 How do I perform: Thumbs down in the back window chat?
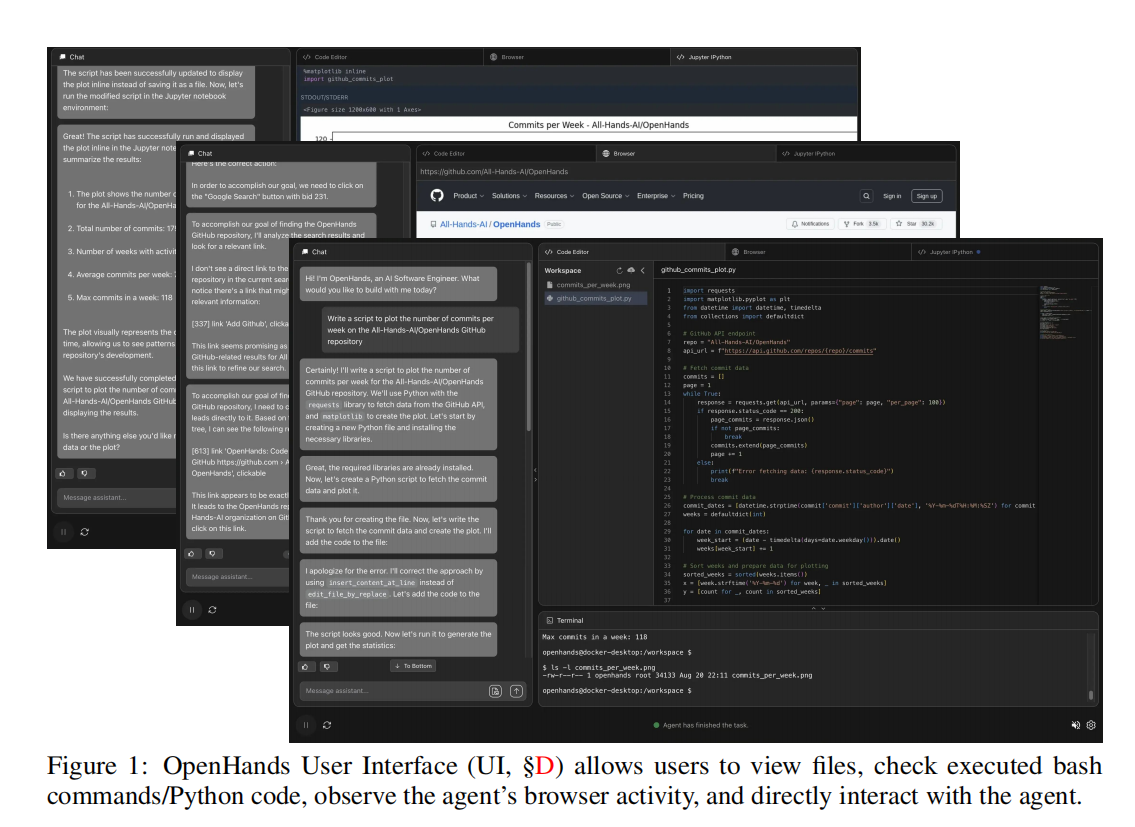click(x=85, y=474)
